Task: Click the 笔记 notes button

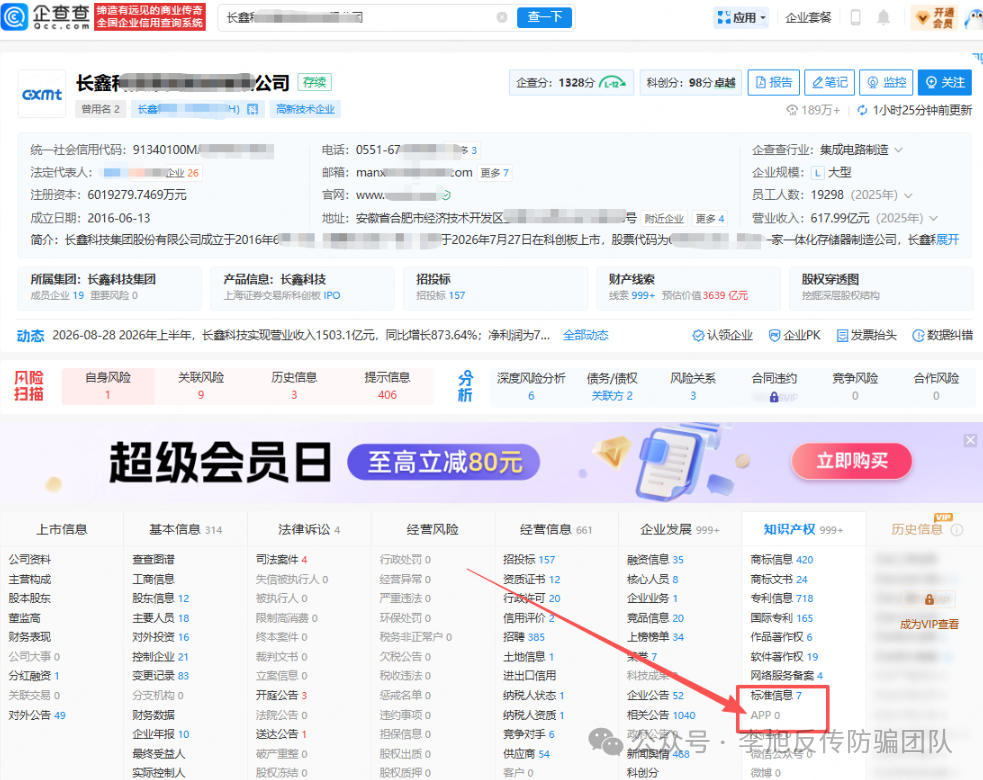Action: 829,82
